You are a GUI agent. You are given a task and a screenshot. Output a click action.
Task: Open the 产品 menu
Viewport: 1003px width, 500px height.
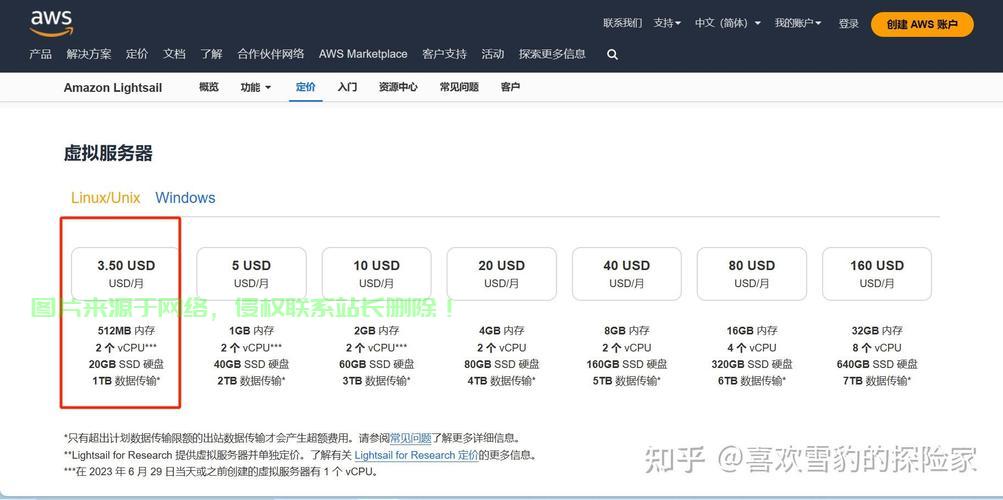[x=40, y=54]
